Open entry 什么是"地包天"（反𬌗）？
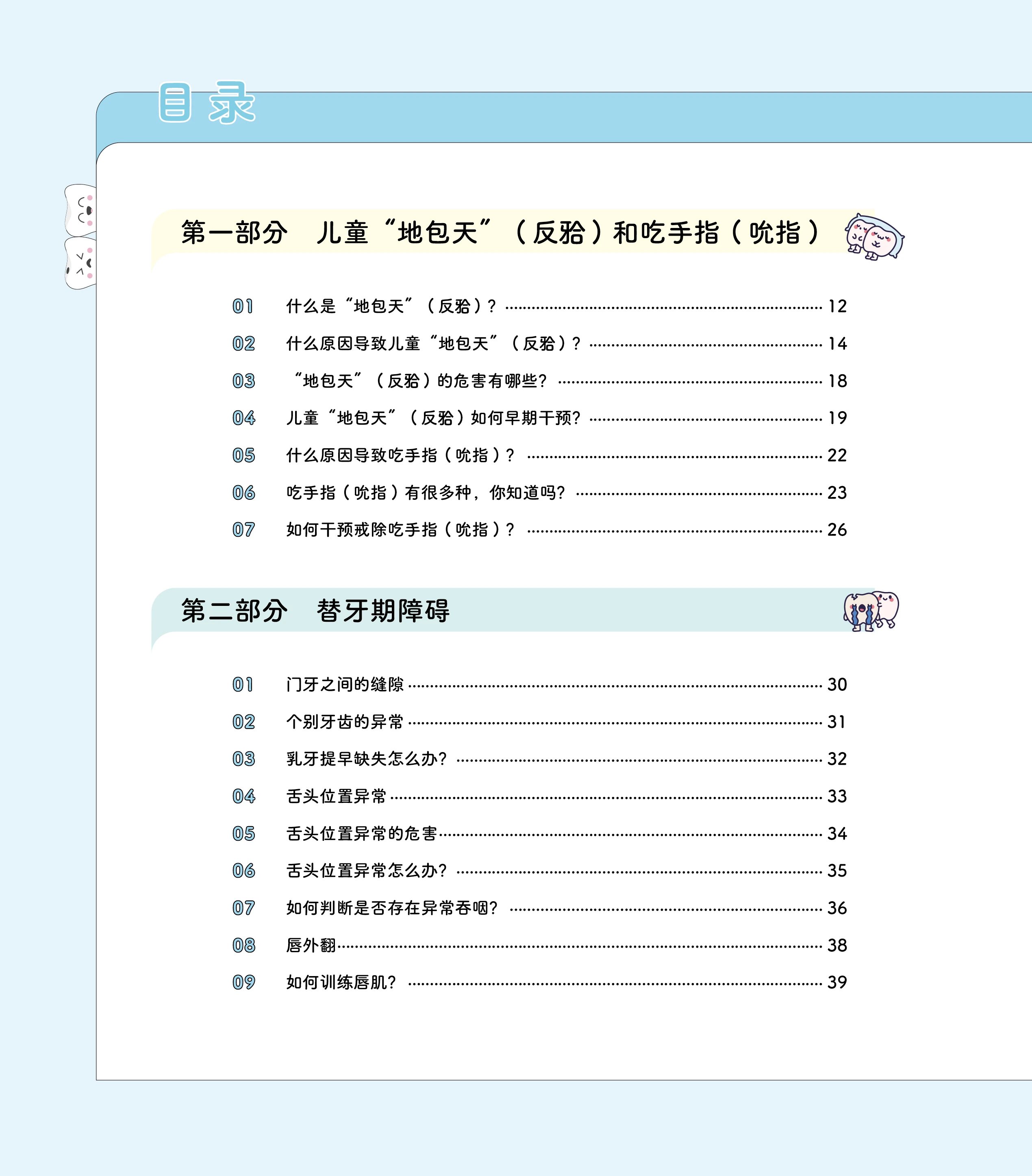The height and width of the screenshot is (1176, 1032). [391, 306]
